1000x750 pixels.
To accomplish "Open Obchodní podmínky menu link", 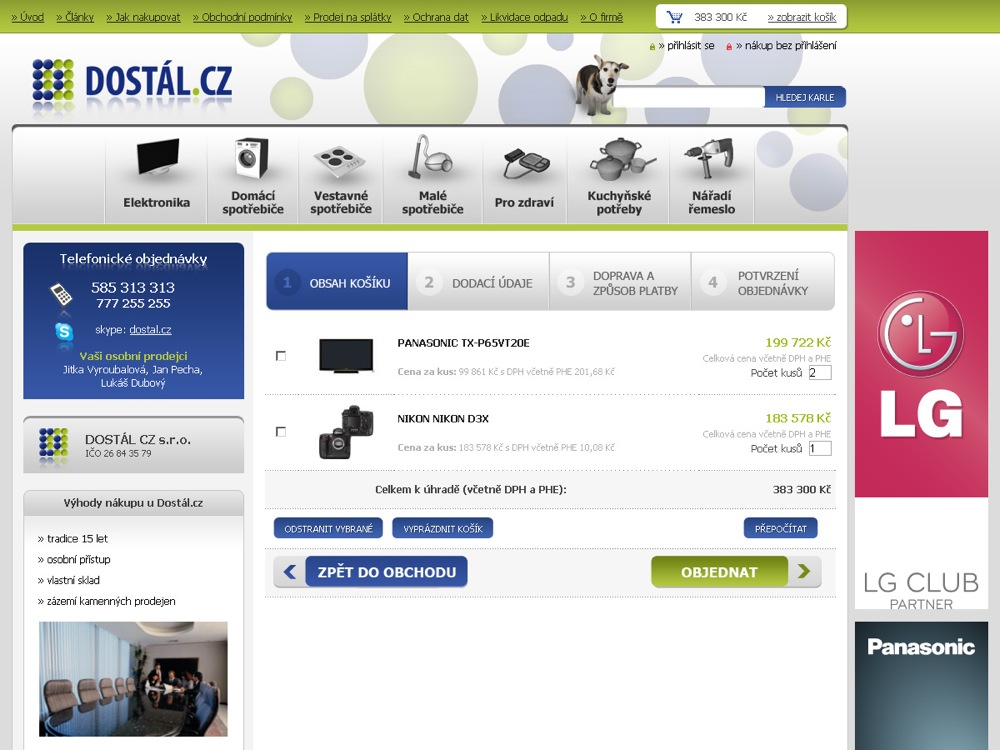I will click(x=242, y=17).
